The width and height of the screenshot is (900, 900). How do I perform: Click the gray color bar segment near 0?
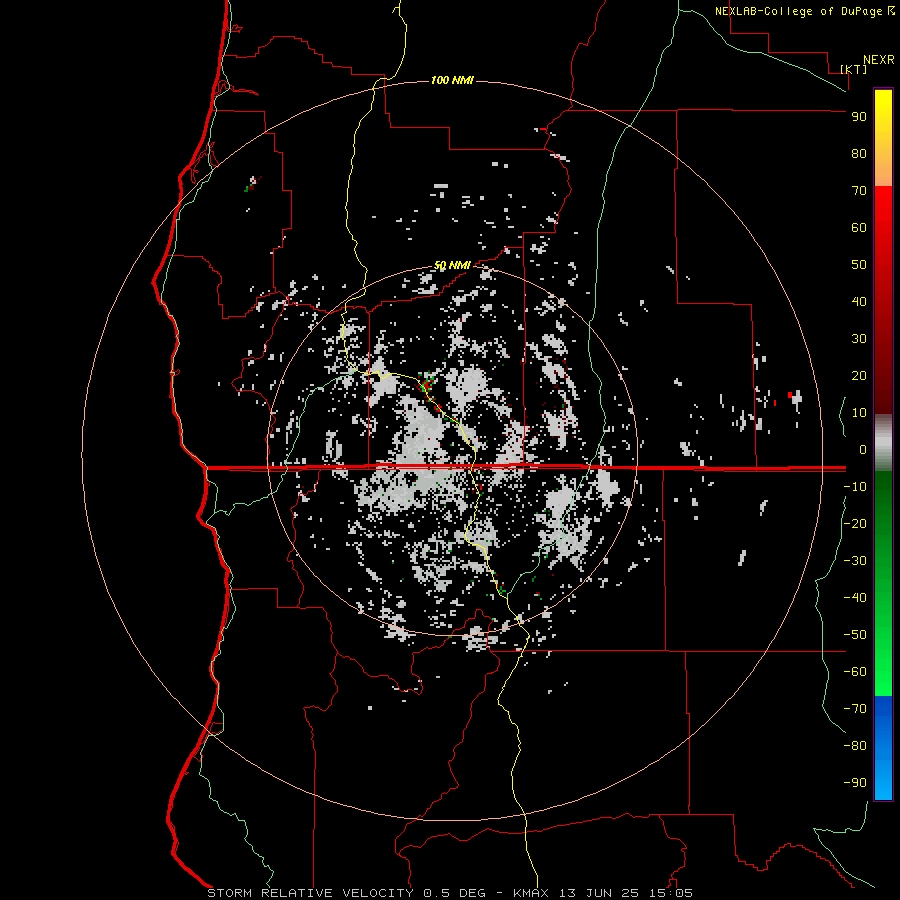(x=883, y=445)
